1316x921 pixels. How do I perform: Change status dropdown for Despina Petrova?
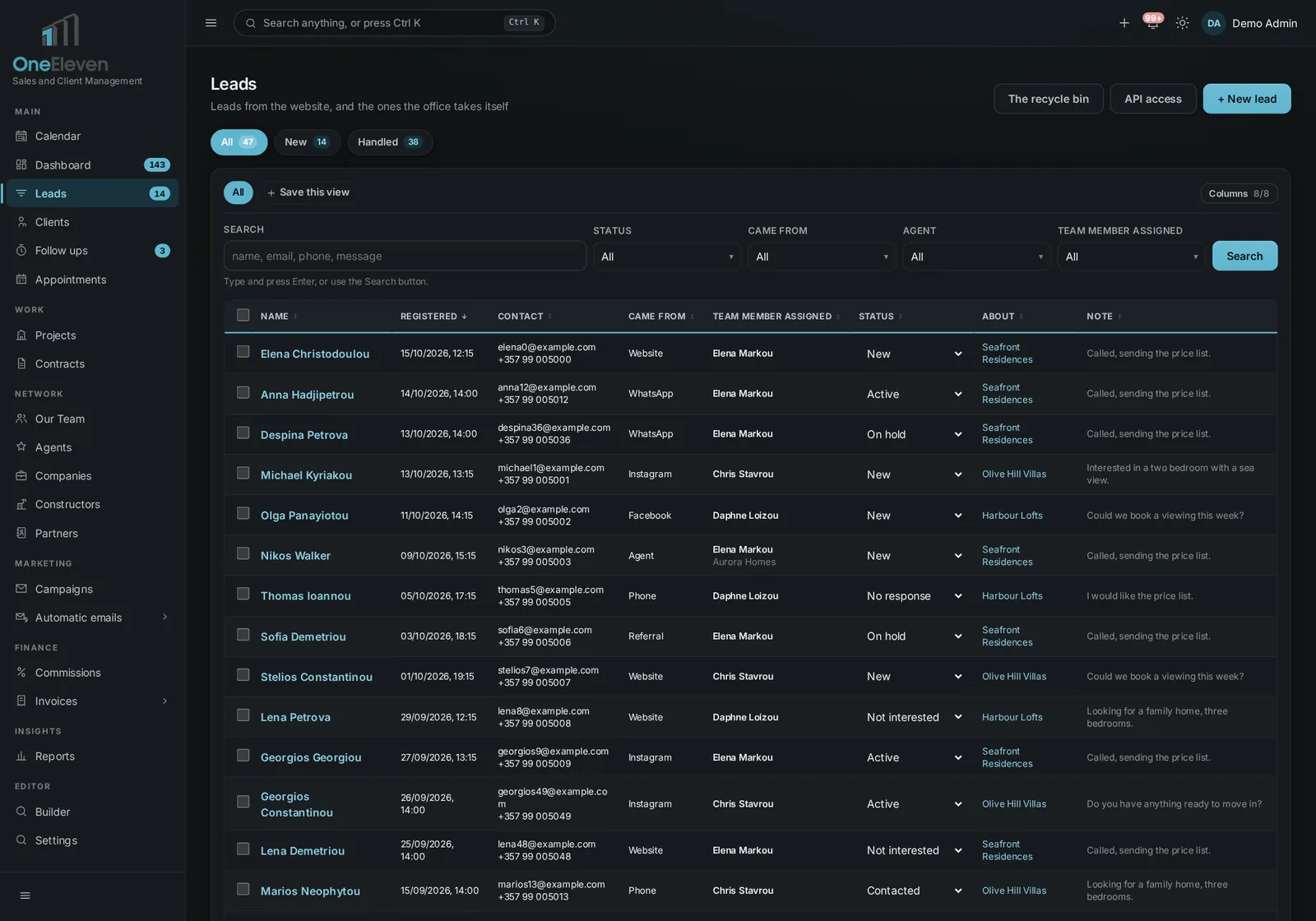click(x=913, y=434)
